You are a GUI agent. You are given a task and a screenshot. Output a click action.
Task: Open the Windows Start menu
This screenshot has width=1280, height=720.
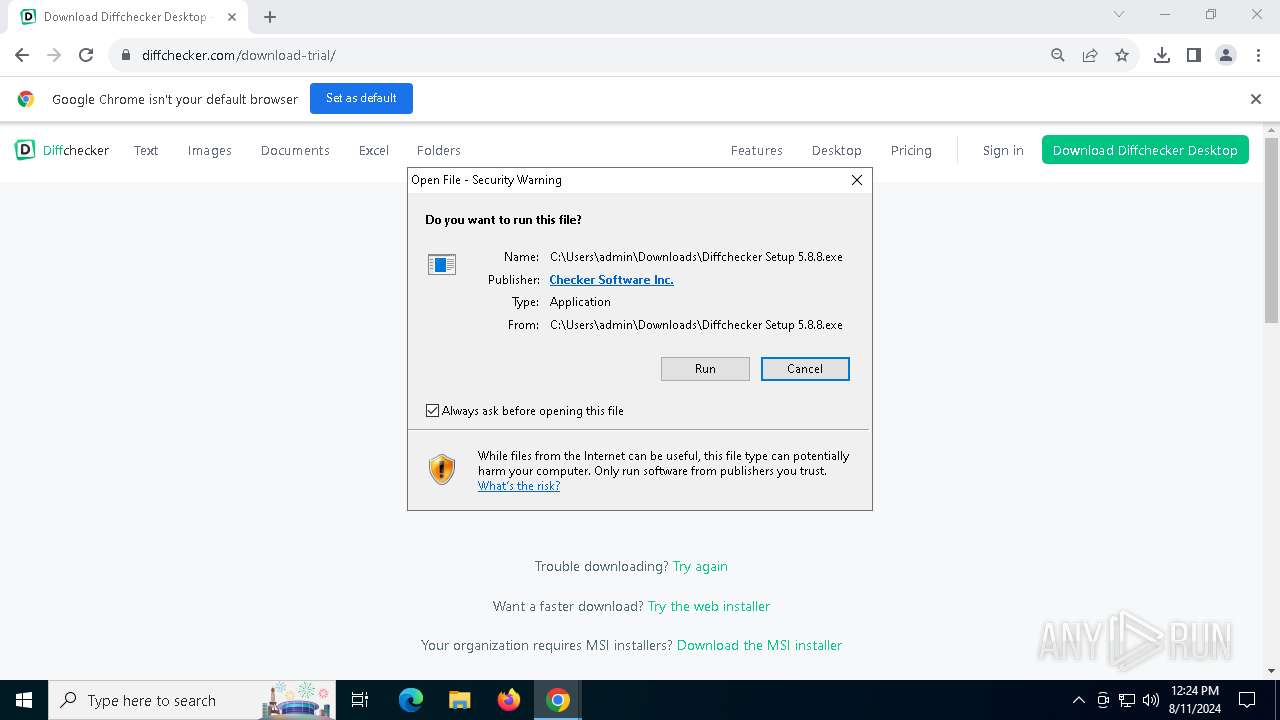pyautogui.click(x=24, y=700)
